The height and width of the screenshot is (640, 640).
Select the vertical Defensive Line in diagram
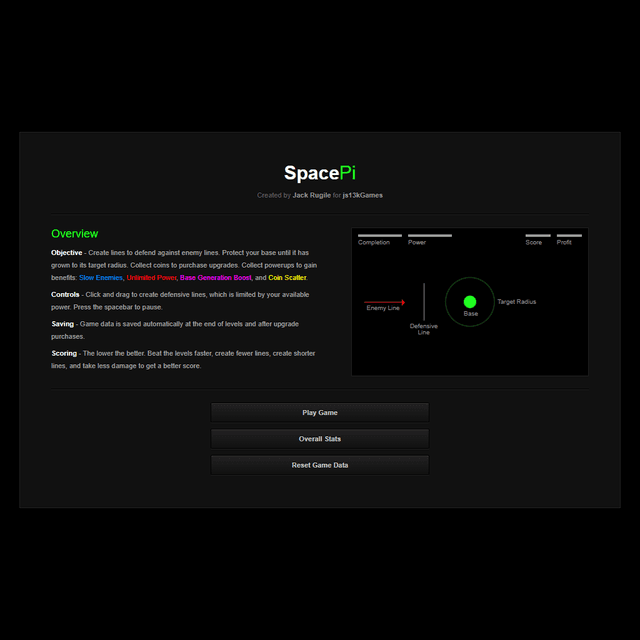pos(424,301)
